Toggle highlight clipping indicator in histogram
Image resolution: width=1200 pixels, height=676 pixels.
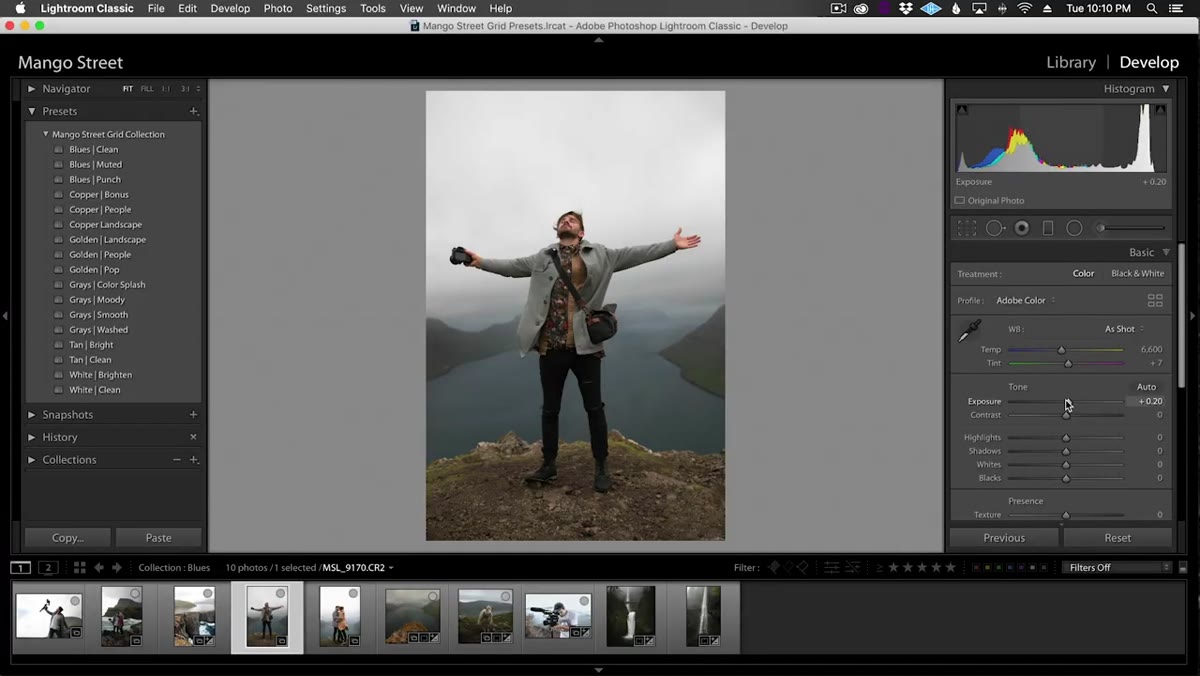click(1160, 110)
